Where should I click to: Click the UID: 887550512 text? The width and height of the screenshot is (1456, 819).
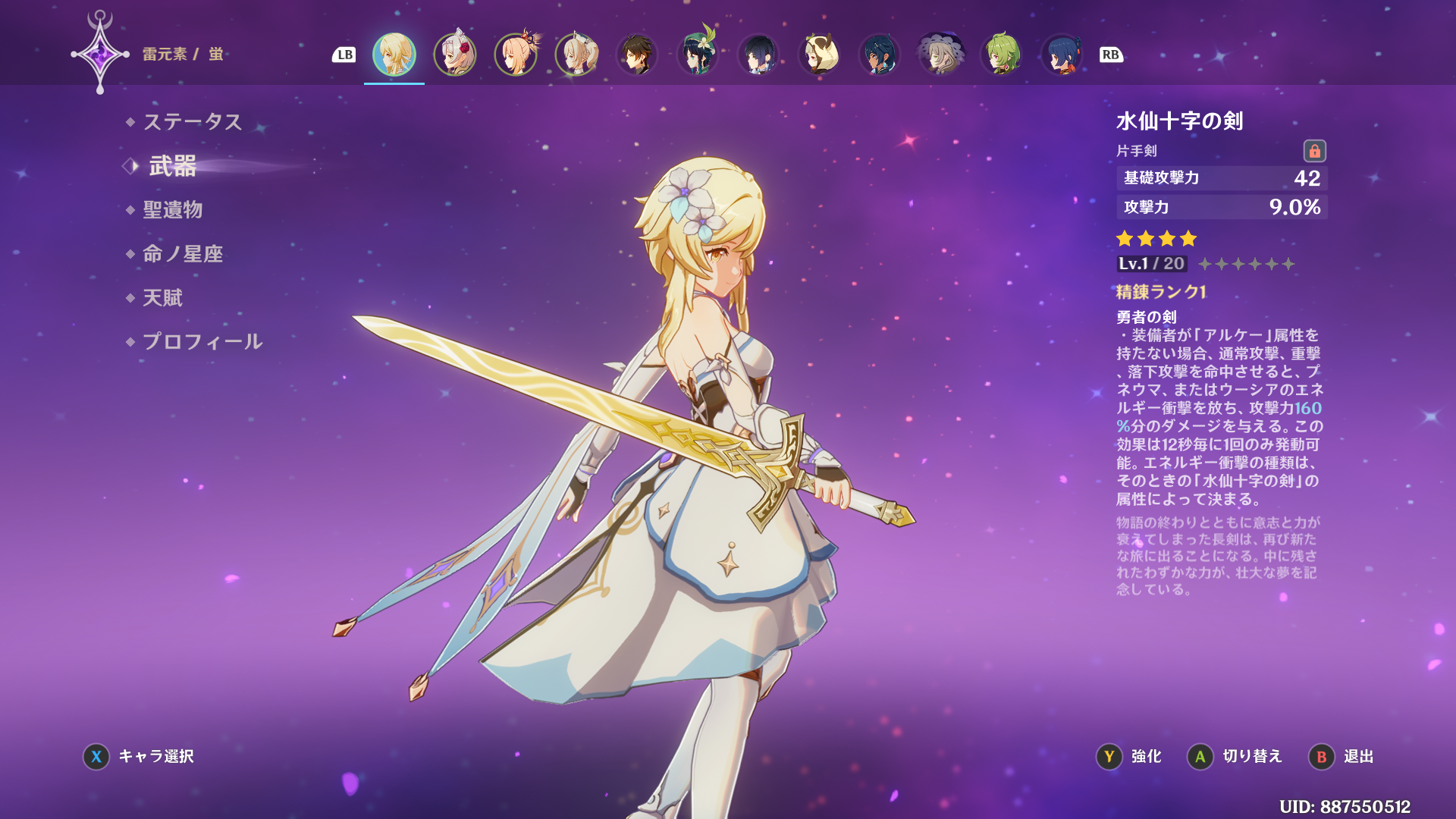pos(1345,807)
